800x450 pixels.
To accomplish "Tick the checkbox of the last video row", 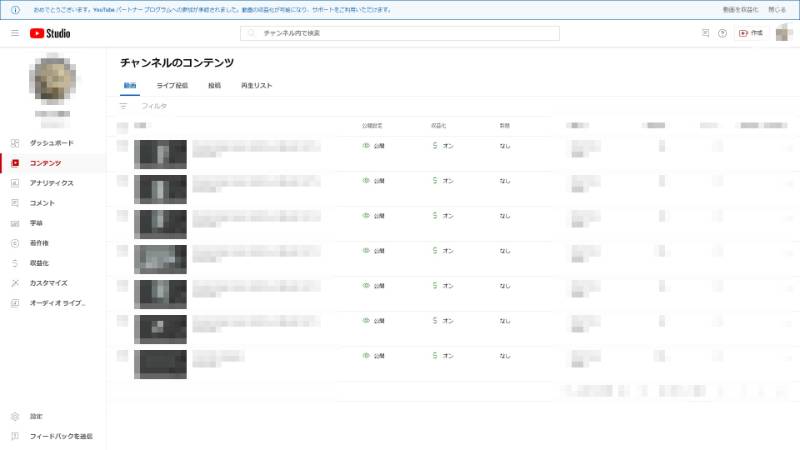I will coord(122,356).
